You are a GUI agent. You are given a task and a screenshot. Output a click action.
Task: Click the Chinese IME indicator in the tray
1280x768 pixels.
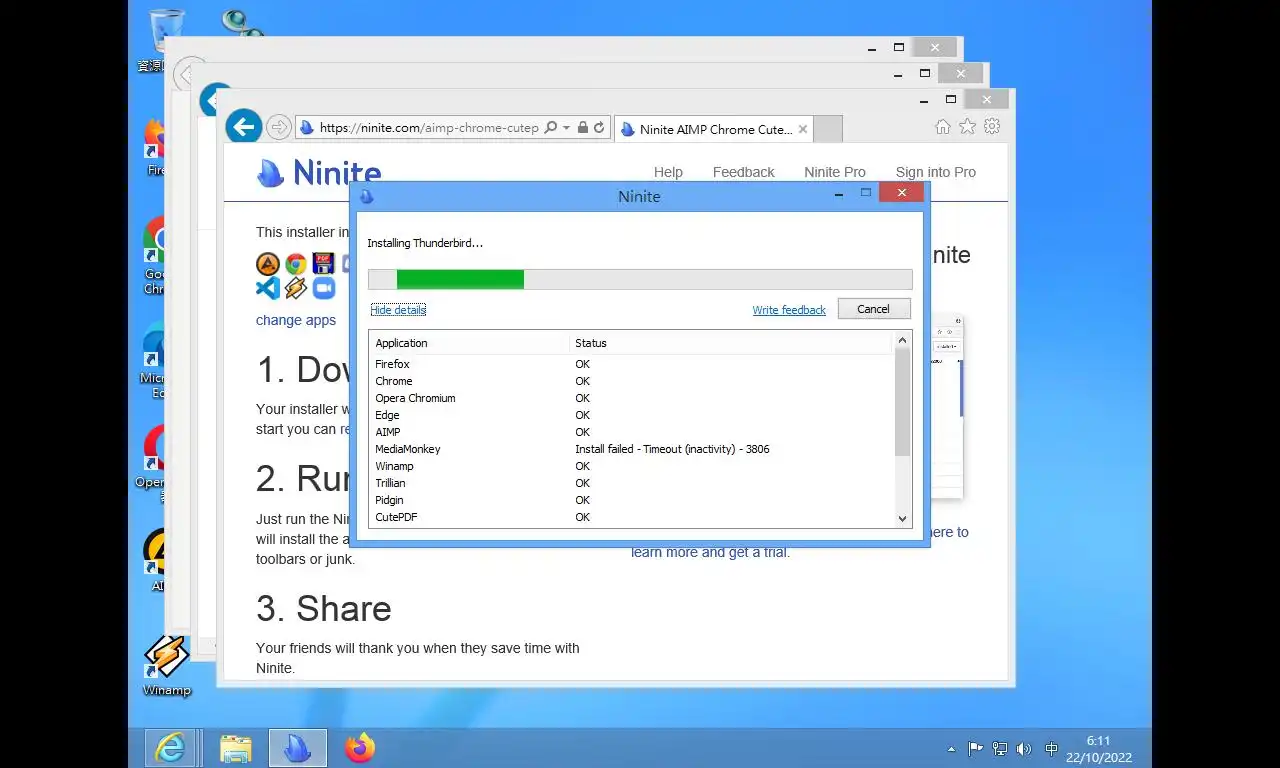1051,748
